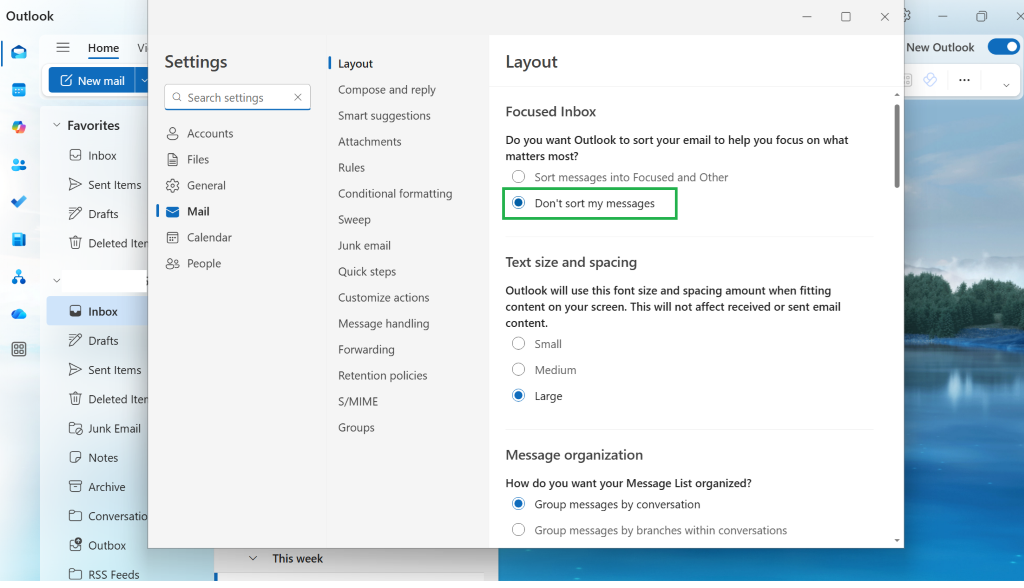Viewport: 1024px width, 588px height.
Task: Open Message handling settings
Action: click(x=383, y=323)
